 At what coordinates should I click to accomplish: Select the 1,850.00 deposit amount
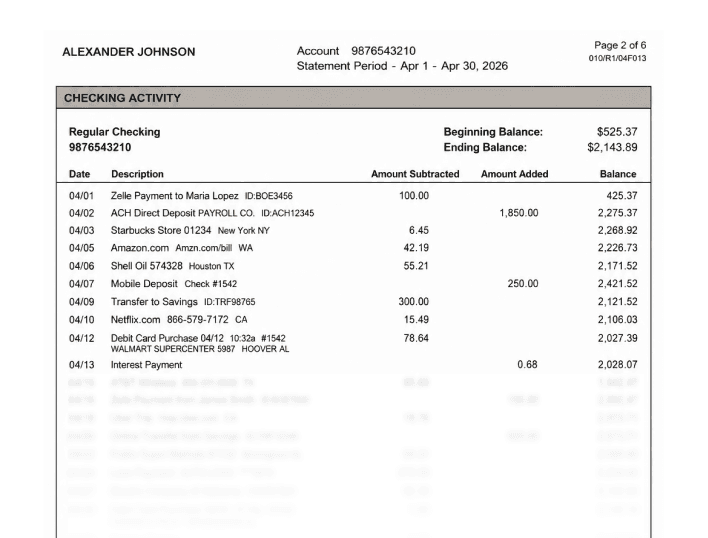tap(519, 213)
